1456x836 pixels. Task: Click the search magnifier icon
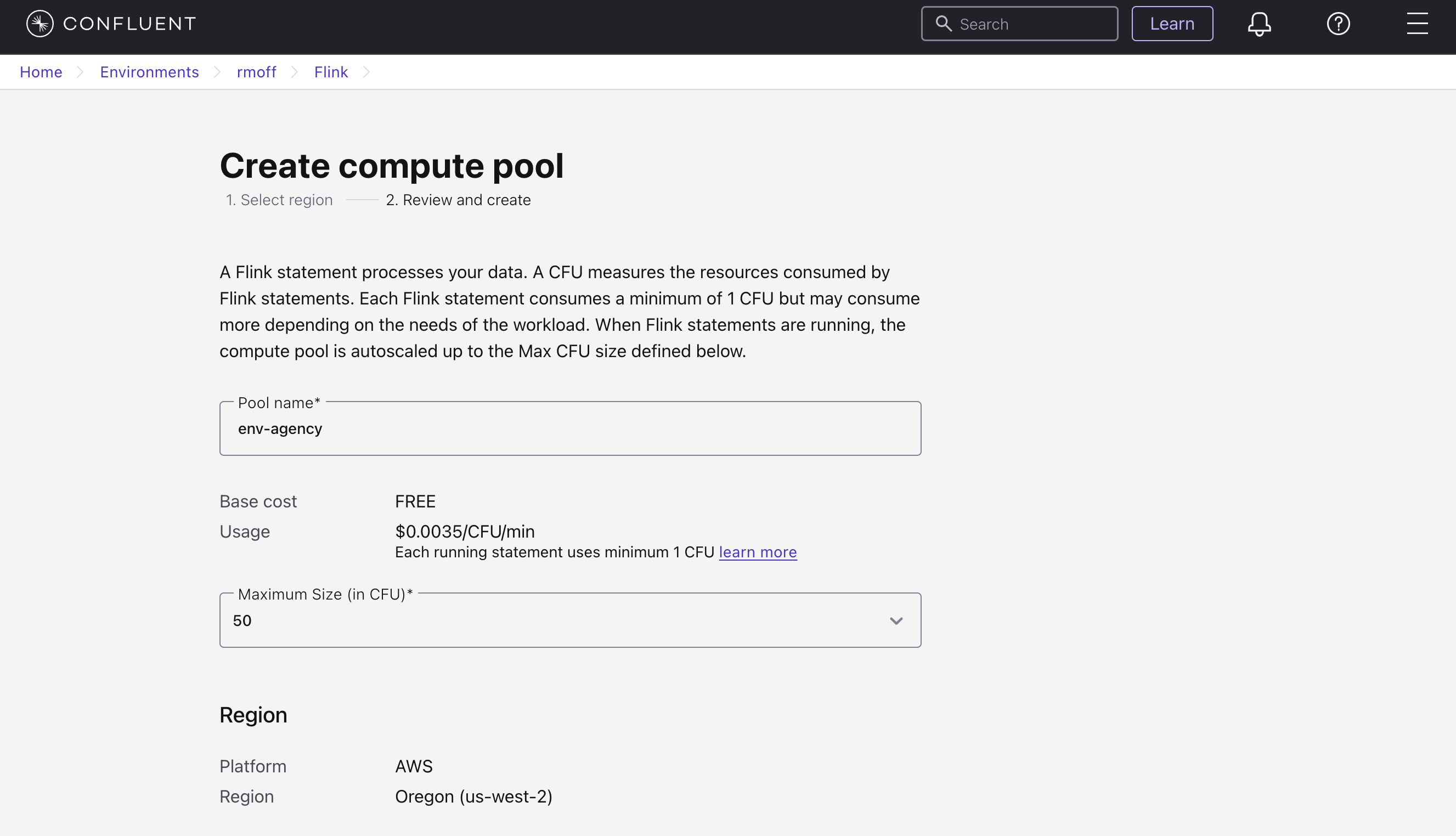943,24
